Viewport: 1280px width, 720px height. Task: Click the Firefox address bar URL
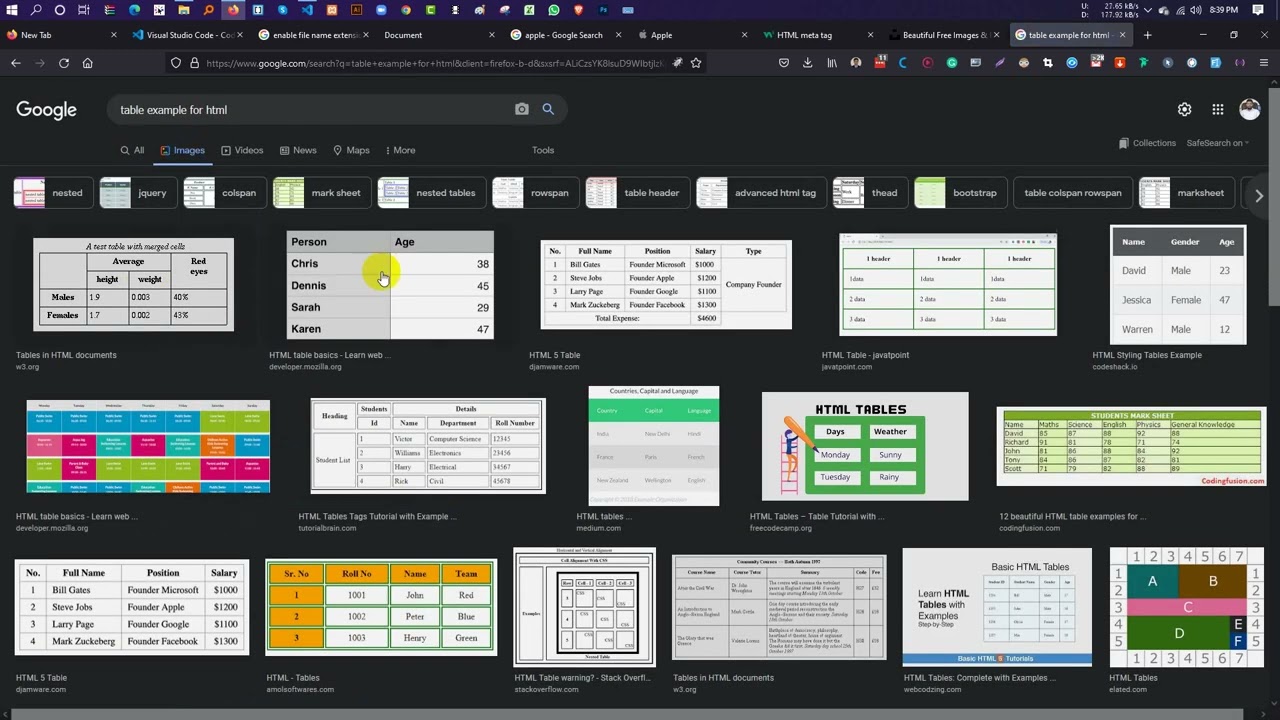(x=435, y=63)
